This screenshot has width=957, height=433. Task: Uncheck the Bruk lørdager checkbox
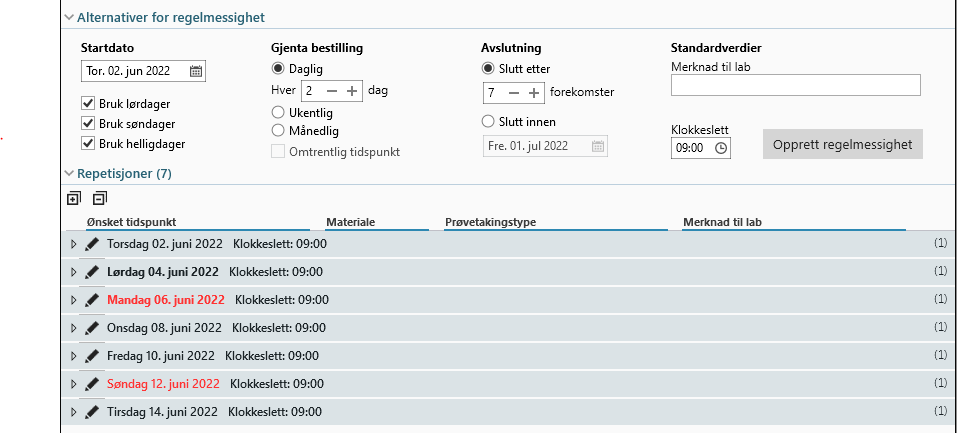pyautogui.click(x=88, y=104)
